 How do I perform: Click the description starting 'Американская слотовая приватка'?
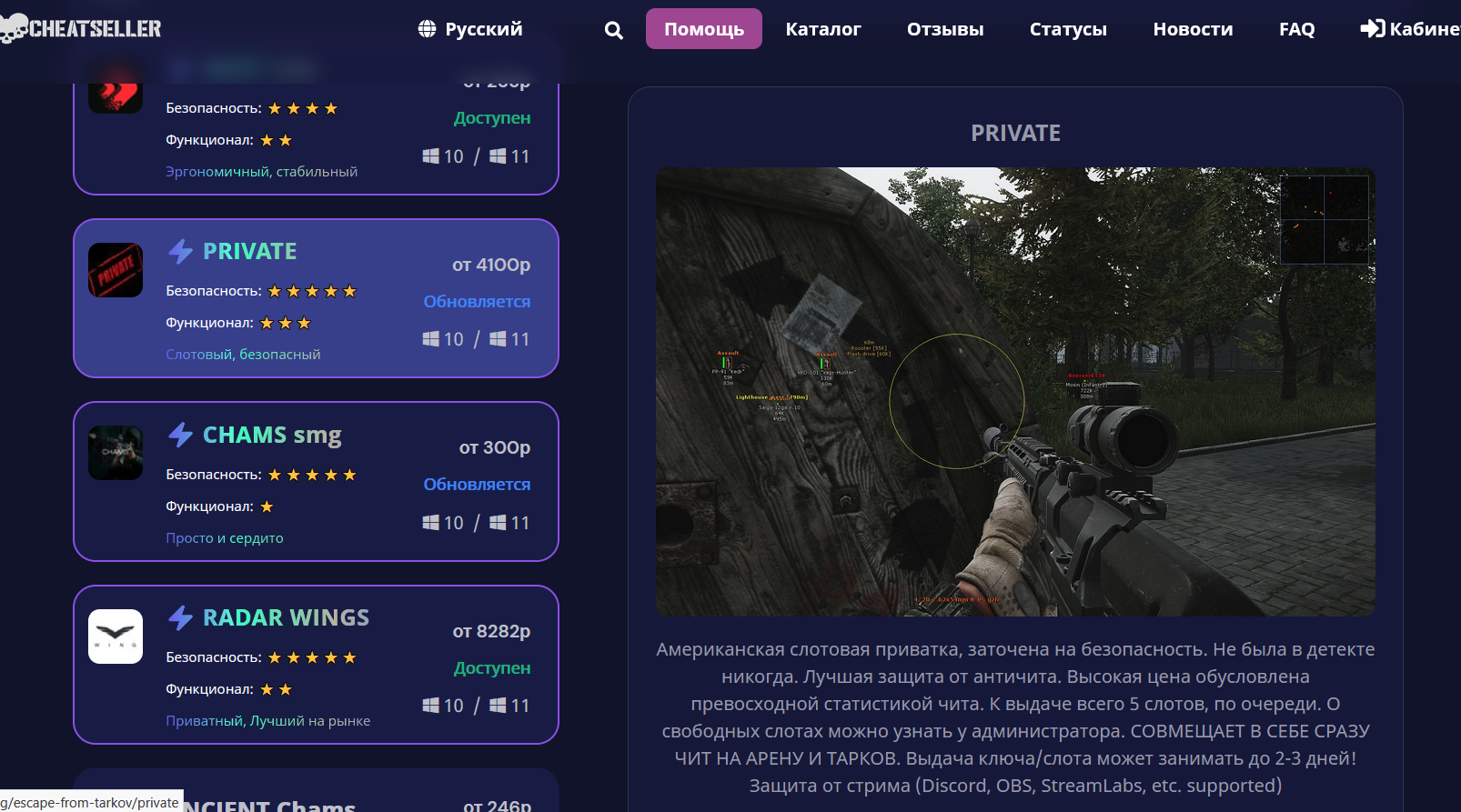click(x=1015, y=717)
